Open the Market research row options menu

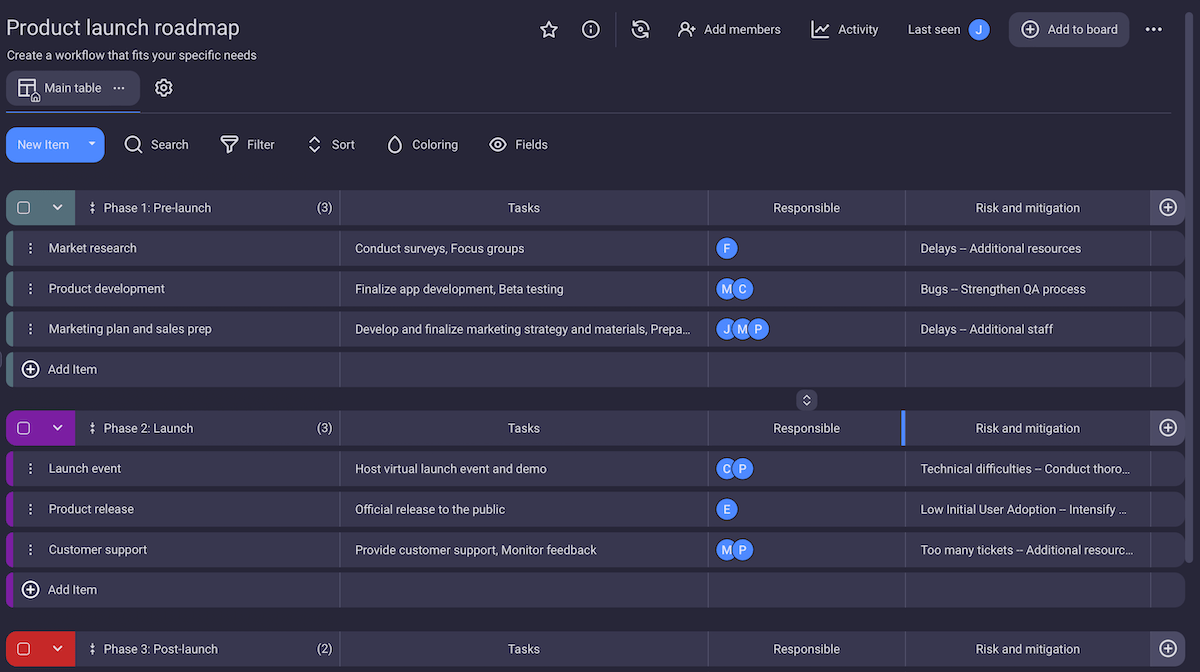coord(29,248)
